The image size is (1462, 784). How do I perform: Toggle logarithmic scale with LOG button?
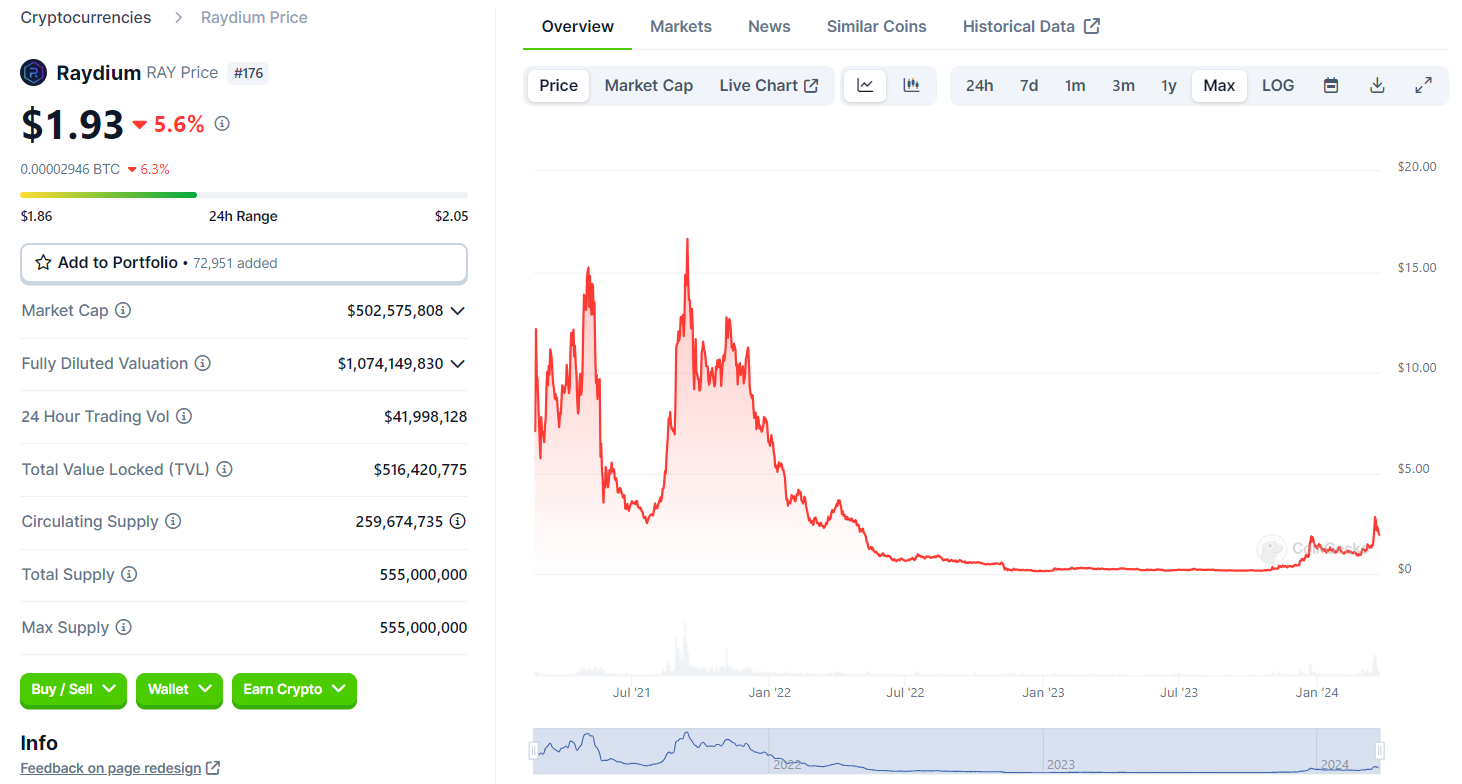1277,85
